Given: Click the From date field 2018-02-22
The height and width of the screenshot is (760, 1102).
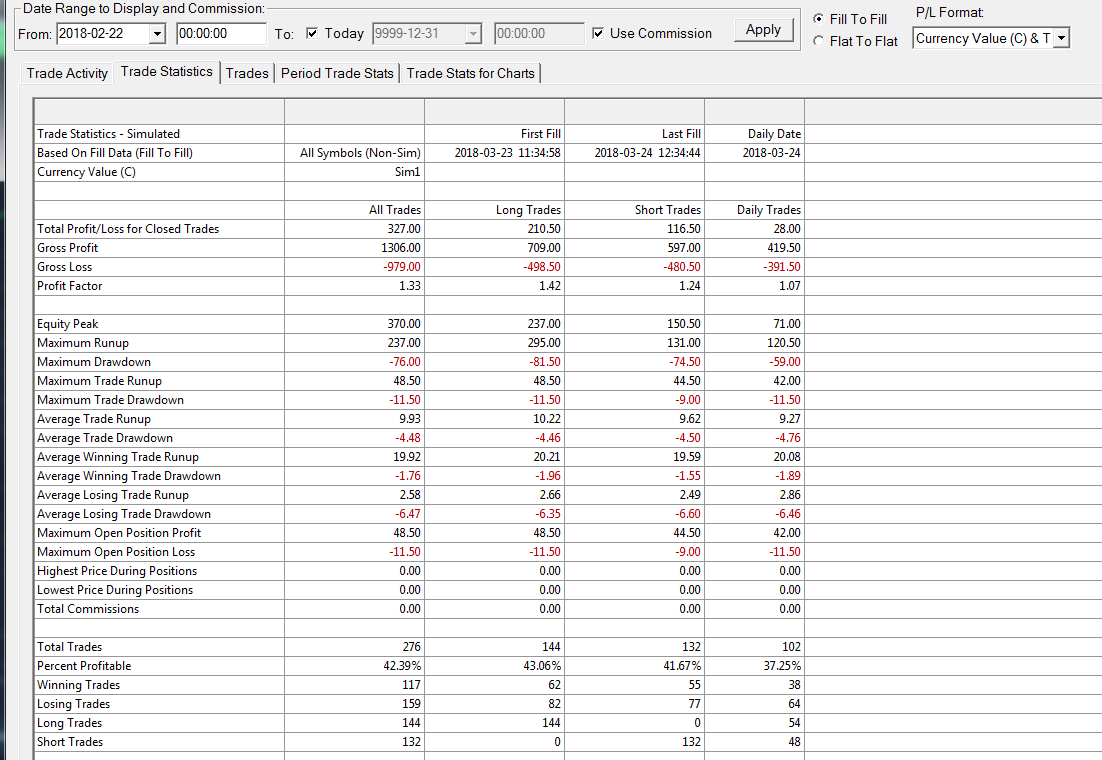Looking at the screenshot, I should coord(103,34).
